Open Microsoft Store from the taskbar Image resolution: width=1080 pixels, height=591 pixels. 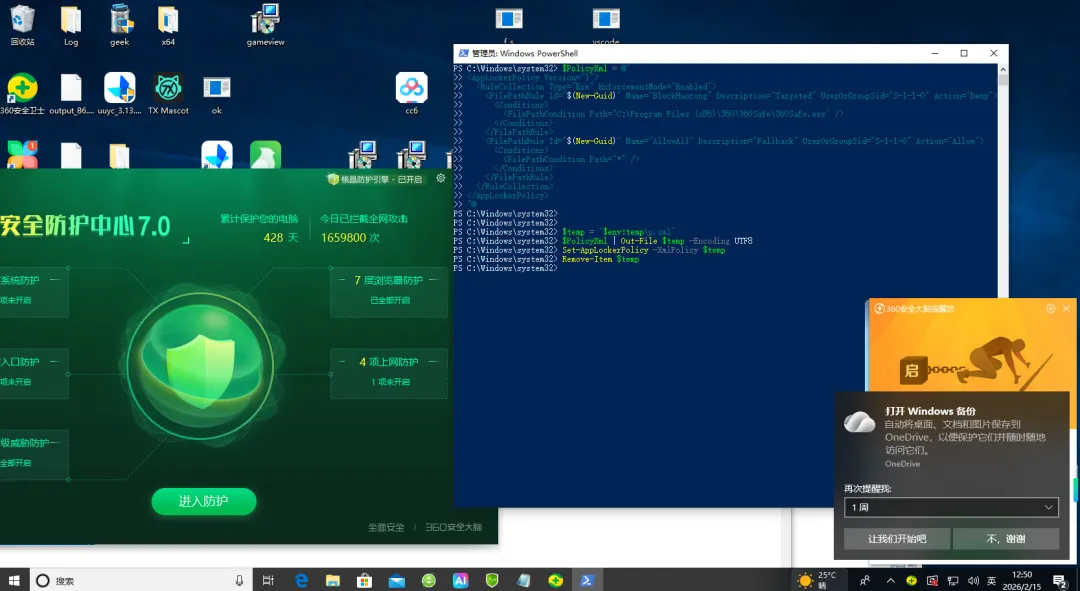click(x=364, y=581)
